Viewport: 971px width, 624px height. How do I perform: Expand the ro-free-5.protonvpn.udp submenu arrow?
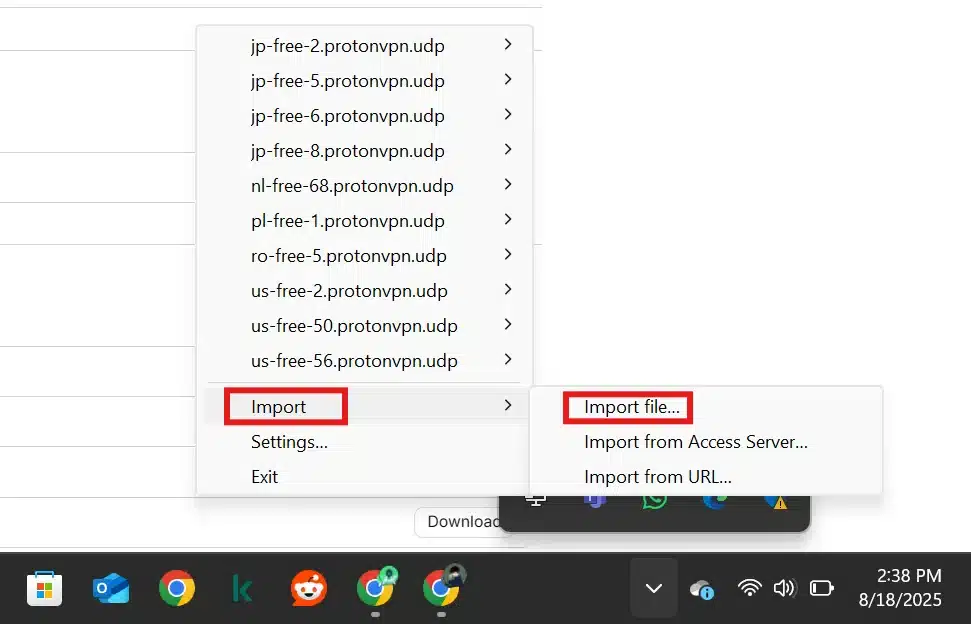pos(508,254)
